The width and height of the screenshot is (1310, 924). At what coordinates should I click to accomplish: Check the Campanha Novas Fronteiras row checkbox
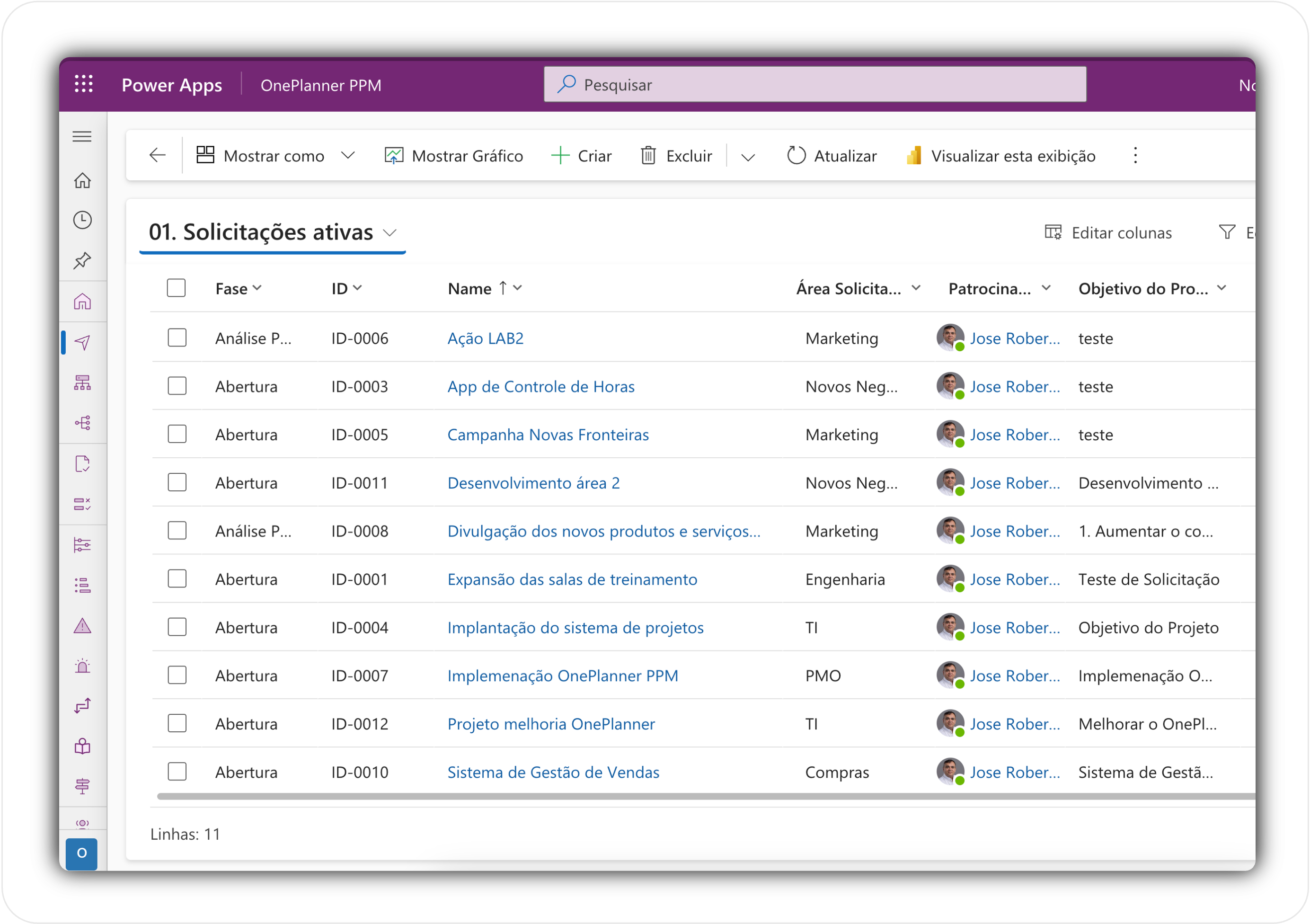(177, 435)
